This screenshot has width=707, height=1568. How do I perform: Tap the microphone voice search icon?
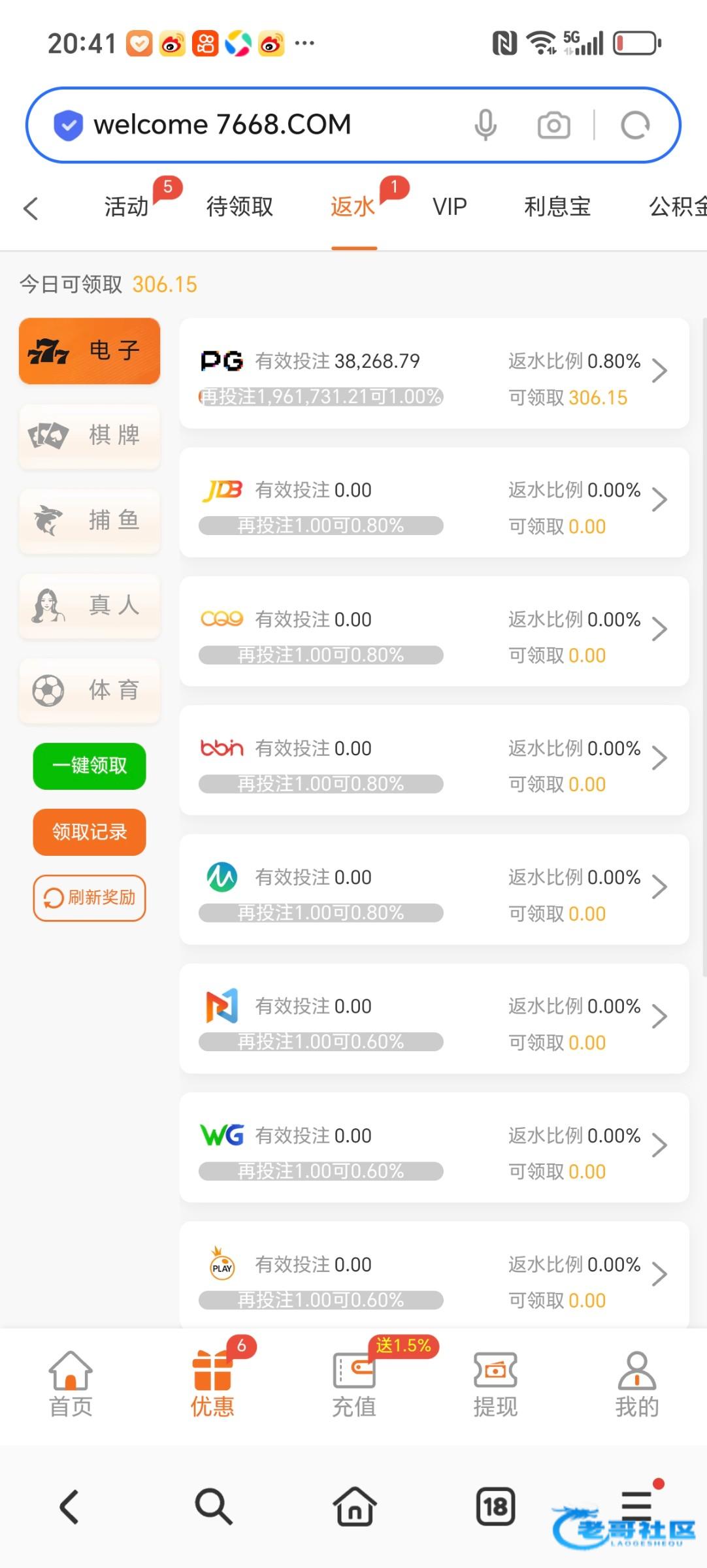pos(485,125)
